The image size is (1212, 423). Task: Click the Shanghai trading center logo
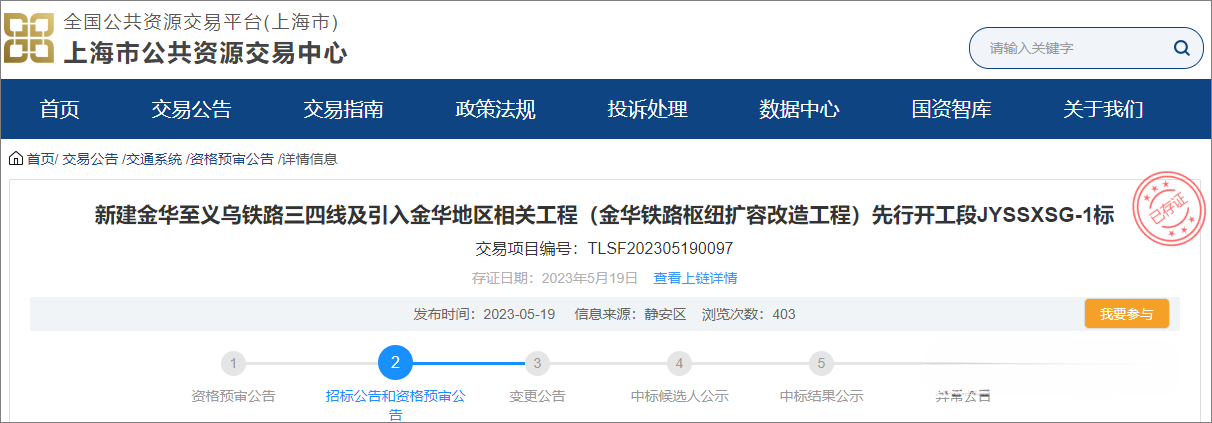click(x=28, y=39)
